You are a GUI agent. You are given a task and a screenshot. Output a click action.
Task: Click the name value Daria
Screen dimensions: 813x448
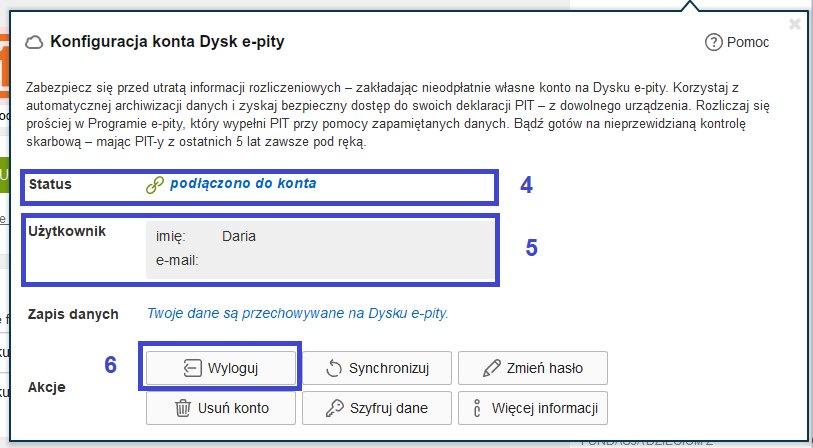click(239, 237)
